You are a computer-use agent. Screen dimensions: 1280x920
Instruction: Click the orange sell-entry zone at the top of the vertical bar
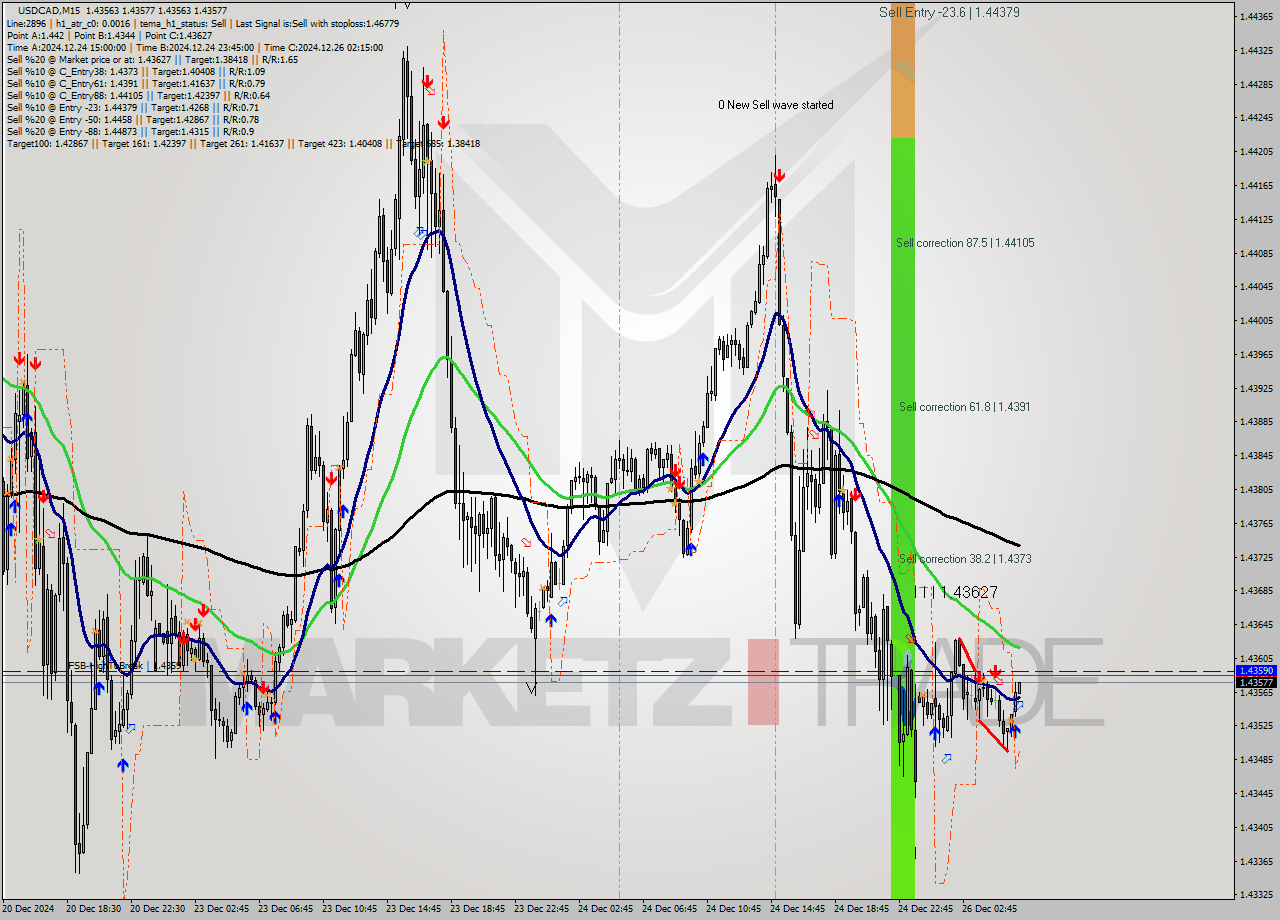(x=902, y=70)
